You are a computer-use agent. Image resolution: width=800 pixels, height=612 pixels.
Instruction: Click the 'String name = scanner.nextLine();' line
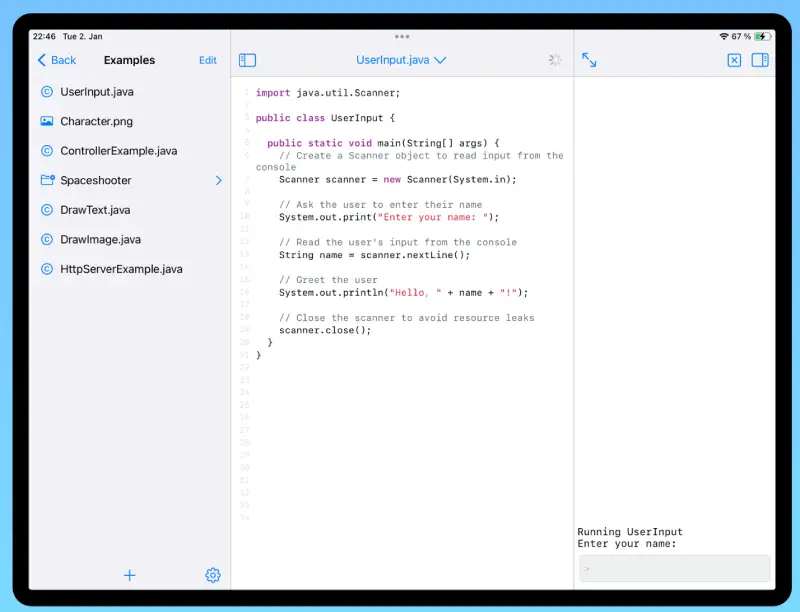coord(374,255)
